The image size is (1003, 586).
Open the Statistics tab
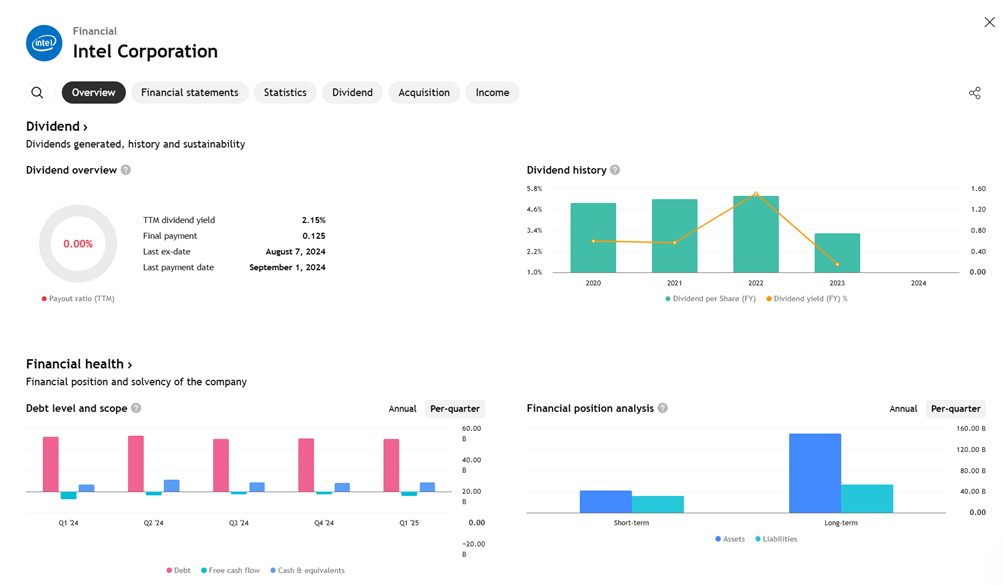pyautogui.click(x=285, y=93)
